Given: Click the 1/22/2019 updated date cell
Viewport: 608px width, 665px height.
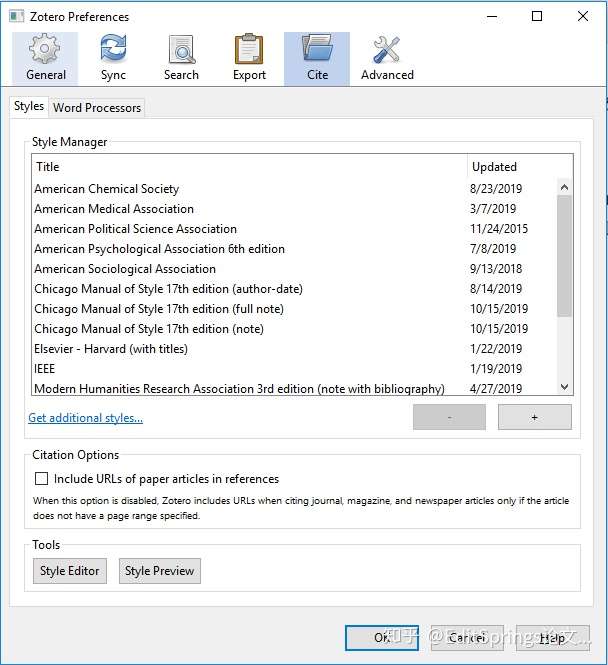Looking at the screenshot, I should 496,349.
